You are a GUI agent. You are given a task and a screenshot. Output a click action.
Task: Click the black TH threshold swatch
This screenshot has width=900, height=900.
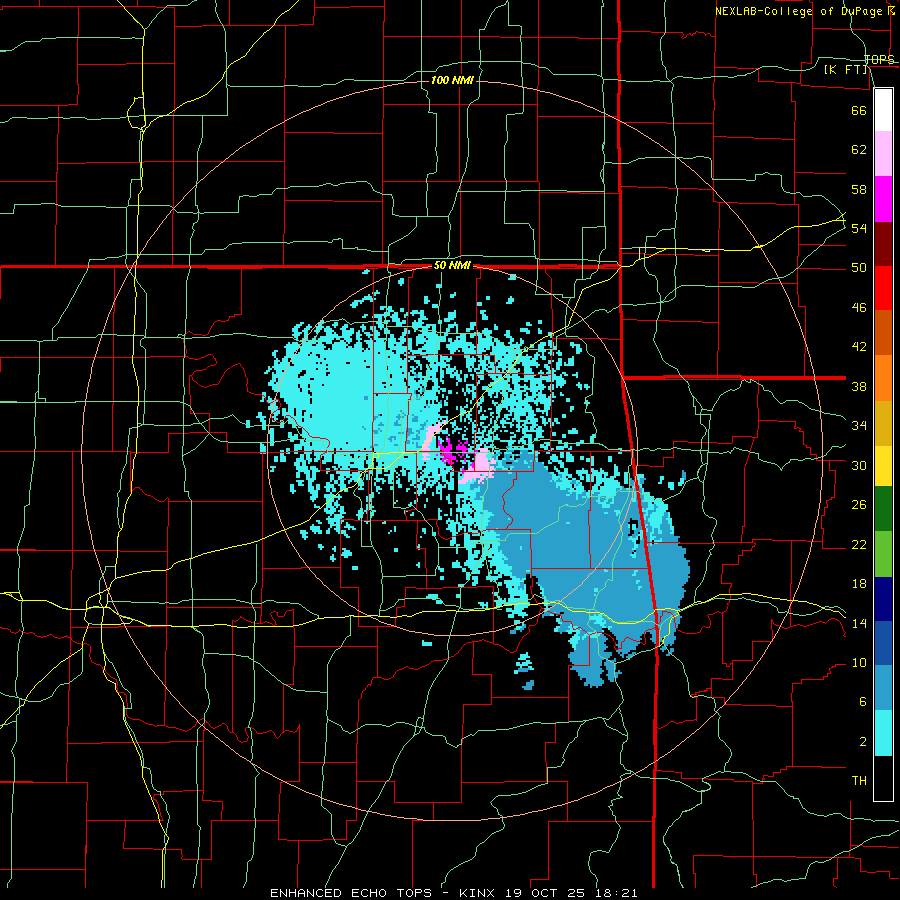(x=883, y=778)
